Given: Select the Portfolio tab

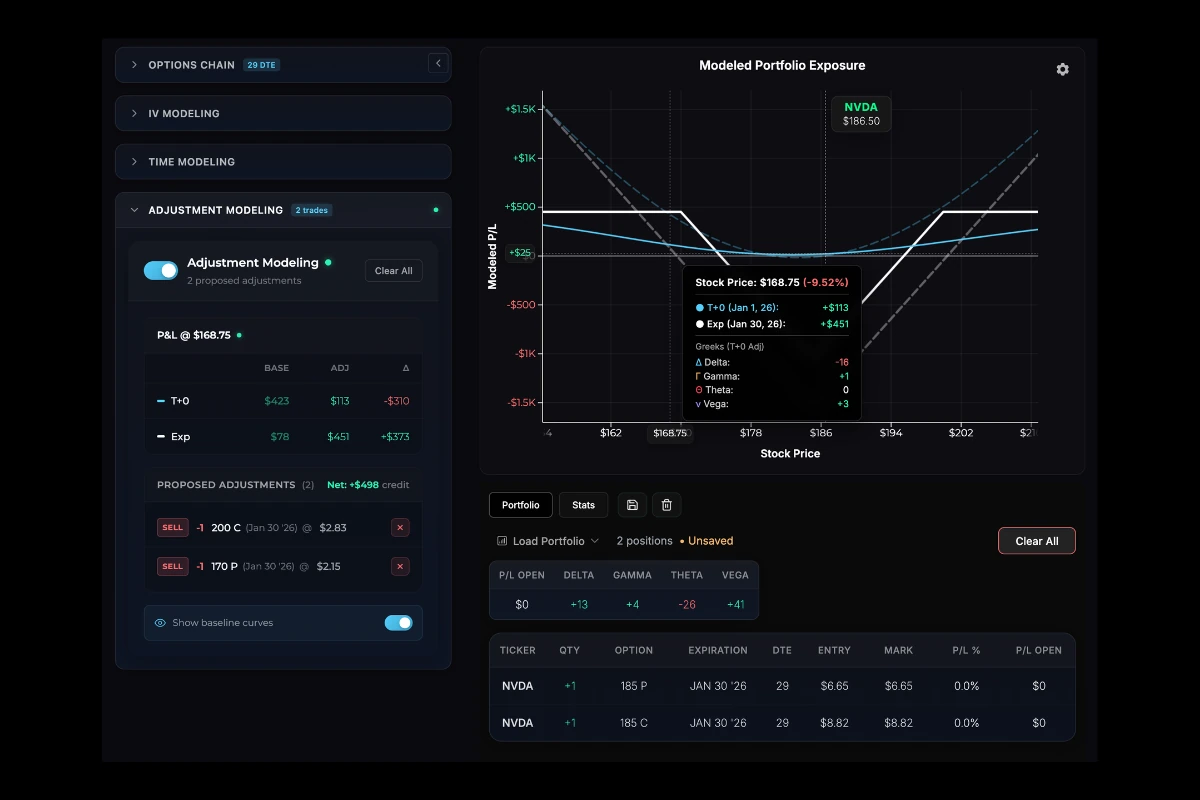Looking at the screenshot, I should click(x=520, y=505).
